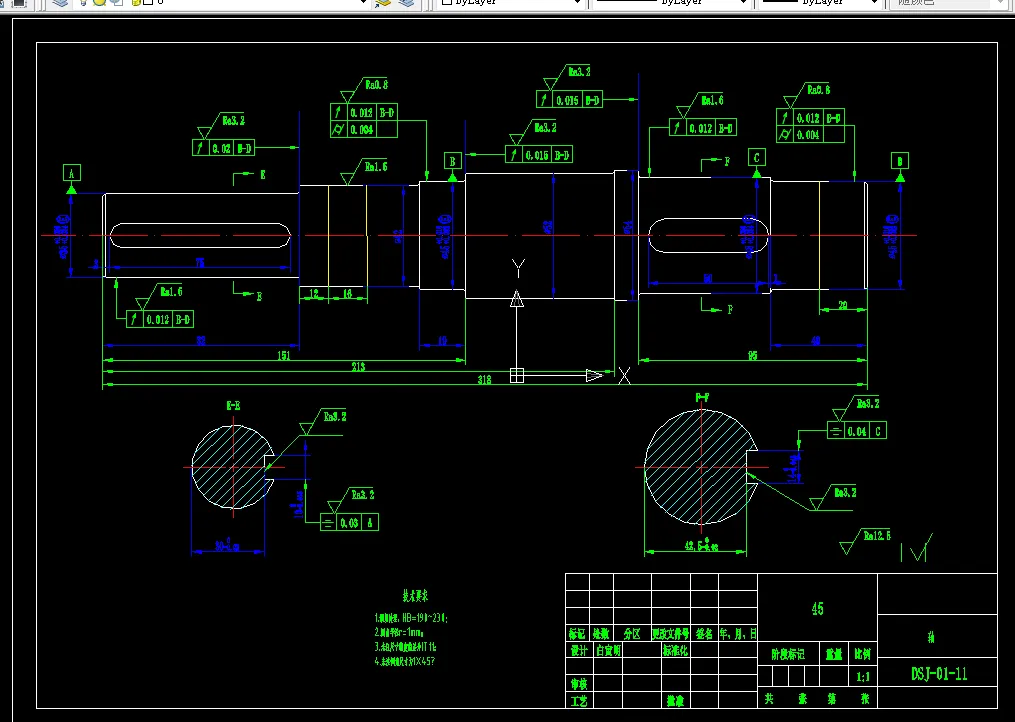The height and width of the screenshot is (722, 1015).
Task: Click the layer stack icon left of the ByLayer color box
Action: pyautogui.click(x=406, y=3)
